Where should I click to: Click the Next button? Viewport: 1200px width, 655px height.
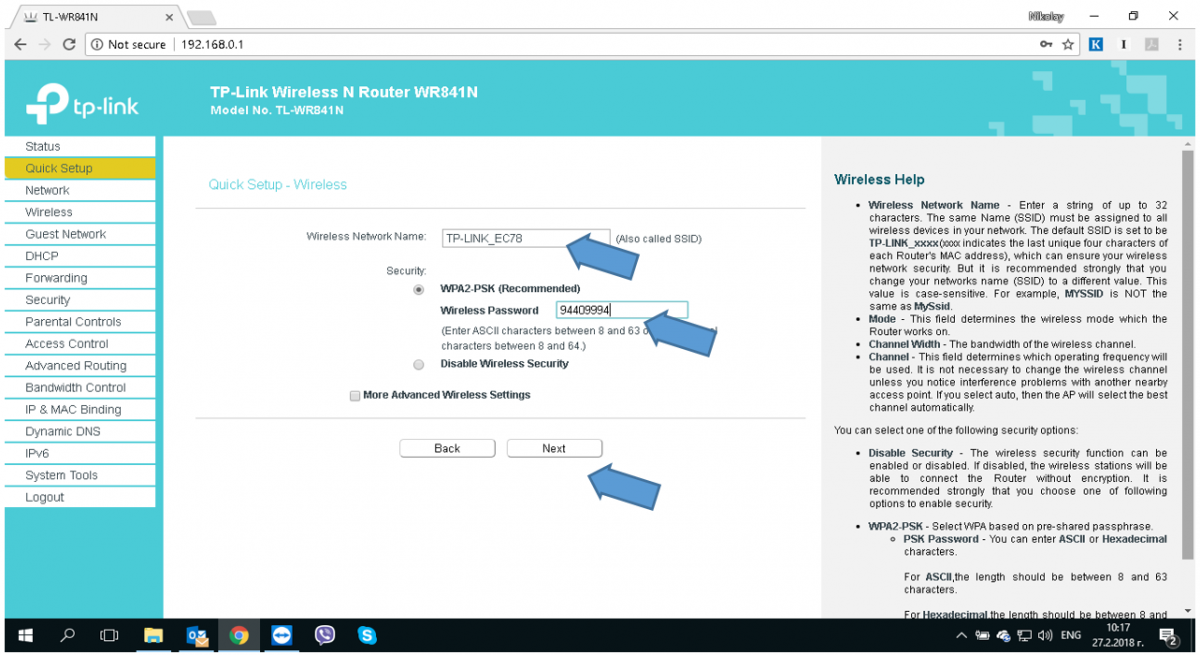click(x=554, y=448)
